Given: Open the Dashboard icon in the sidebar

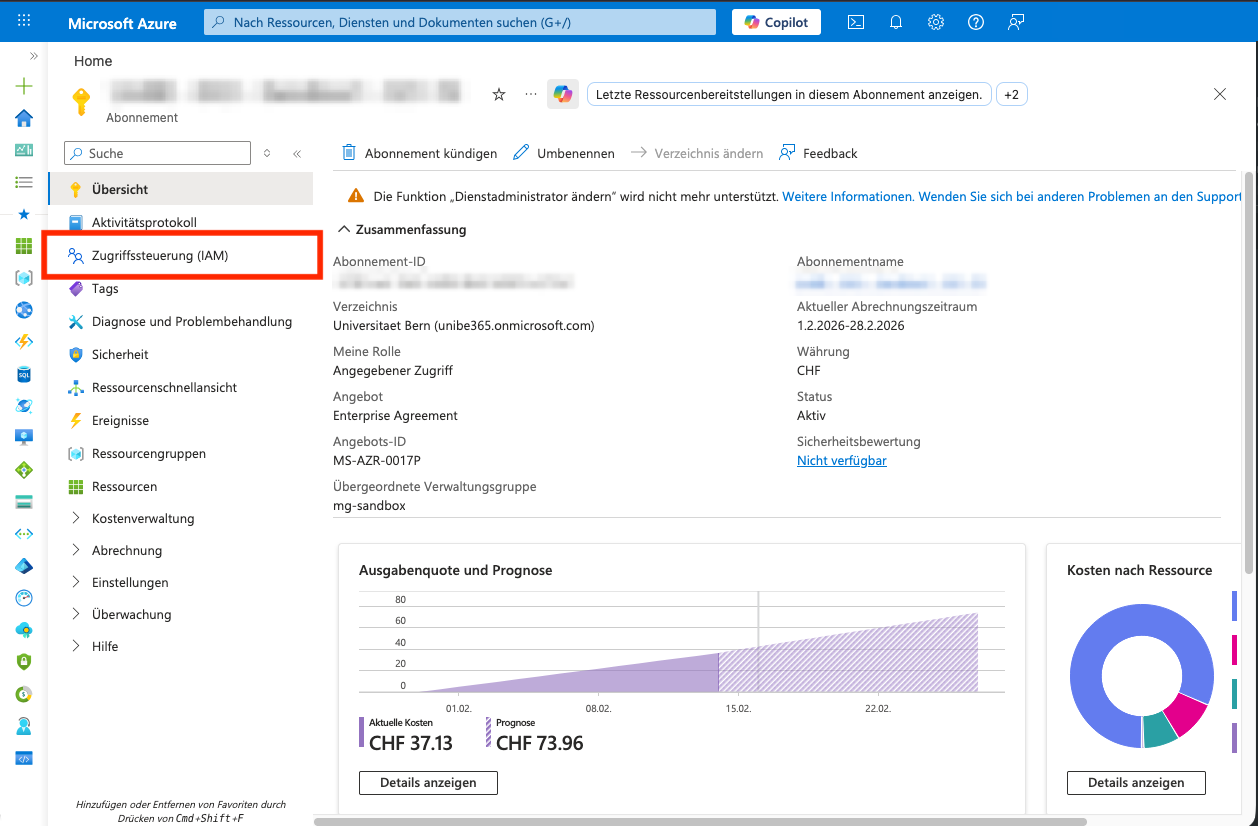Looking at the screenshot, I should point(22,148).
